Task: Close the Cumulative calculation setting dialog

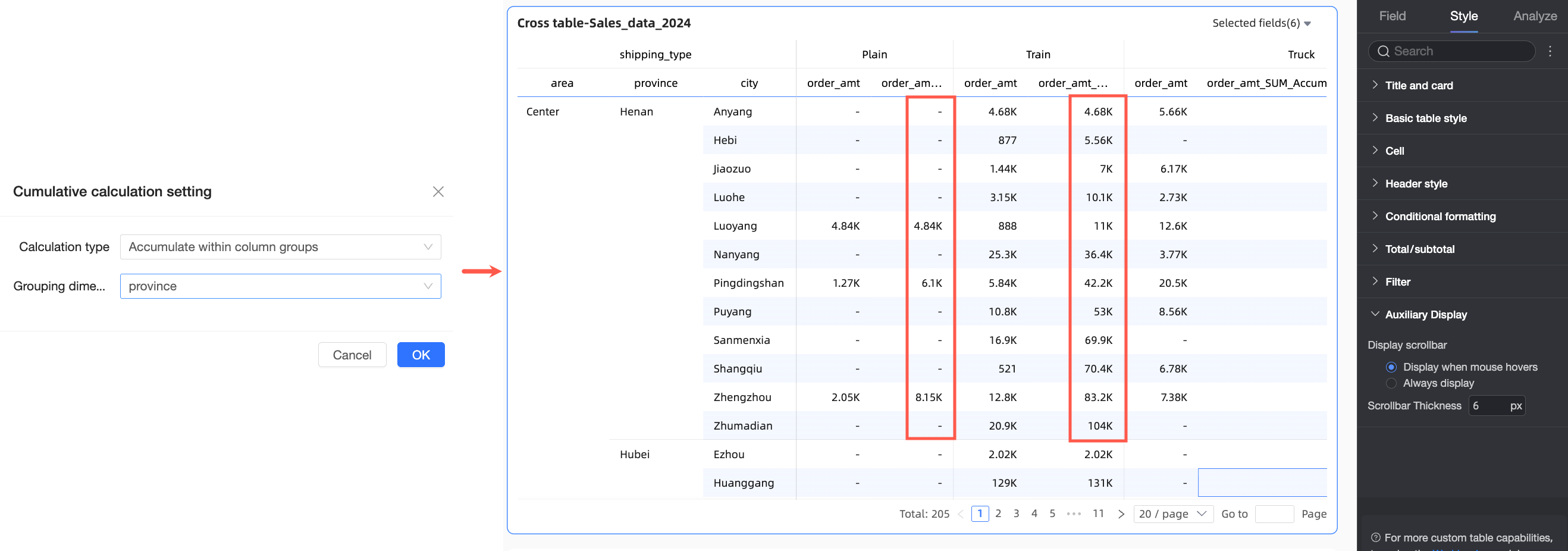Action: click(438, 192)
